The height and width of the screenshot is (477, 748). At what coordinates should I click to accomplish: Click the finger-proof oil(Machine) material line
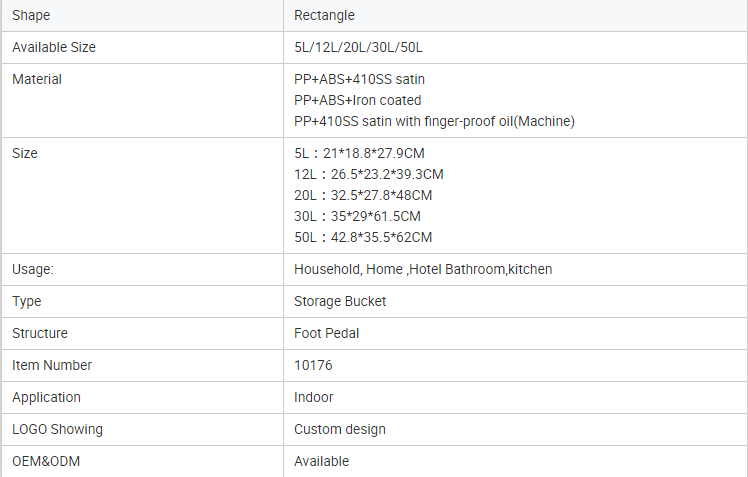[434, 121]
